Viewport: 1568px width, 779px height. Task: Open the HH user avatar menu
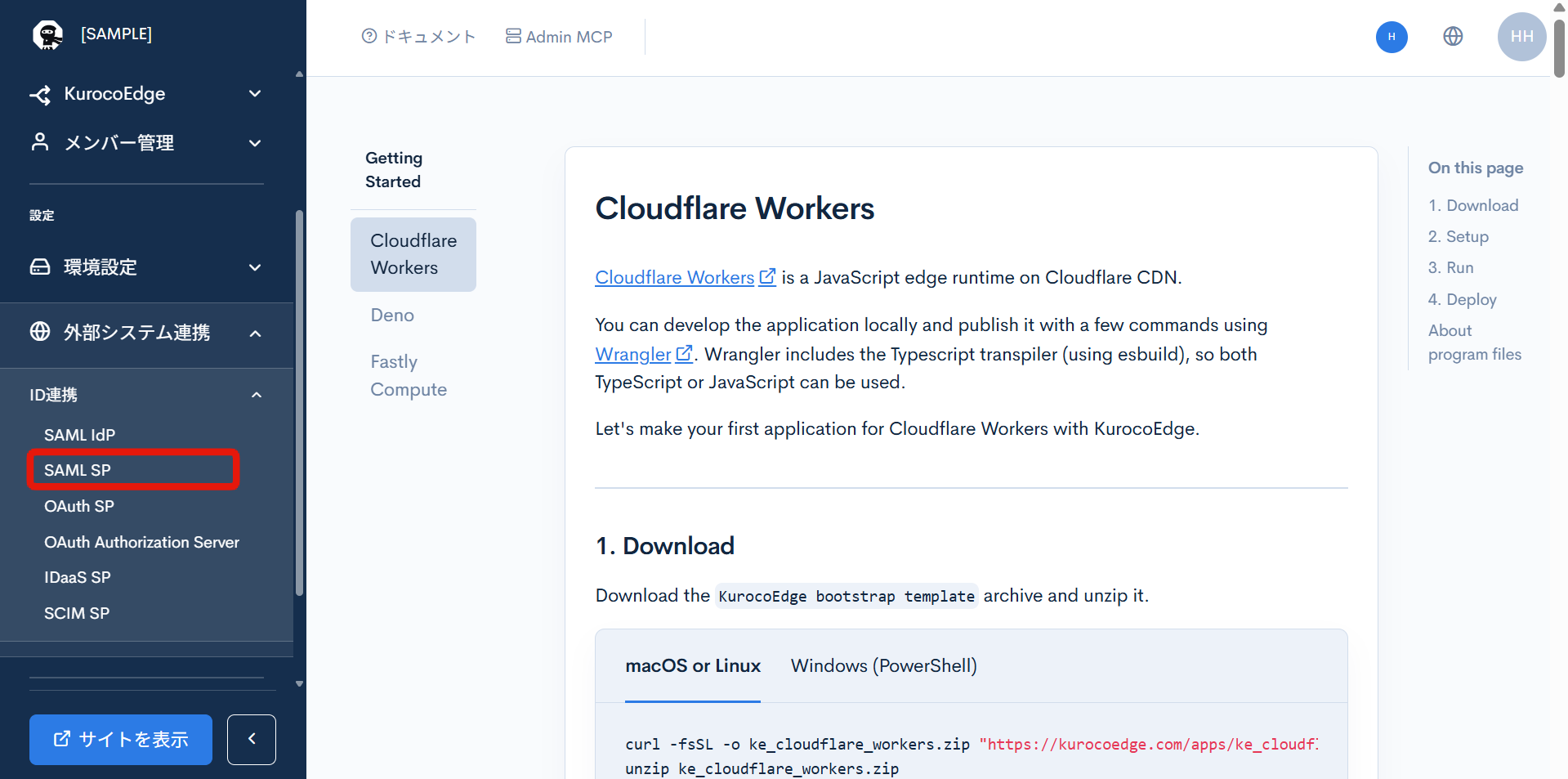click(1521, 37)
